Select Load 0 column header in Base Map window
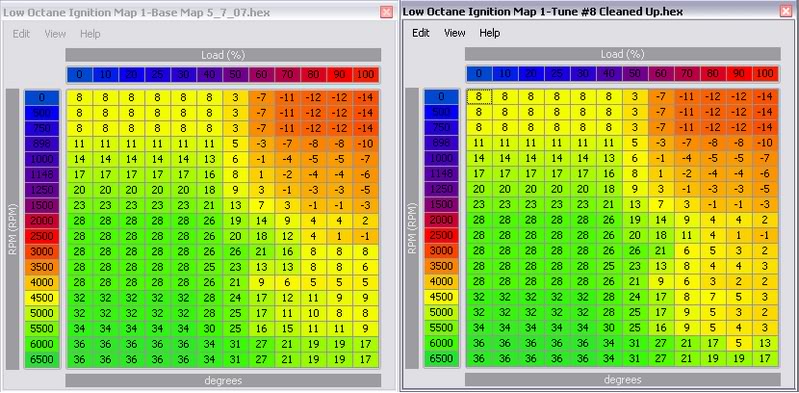 pos(79,75)
